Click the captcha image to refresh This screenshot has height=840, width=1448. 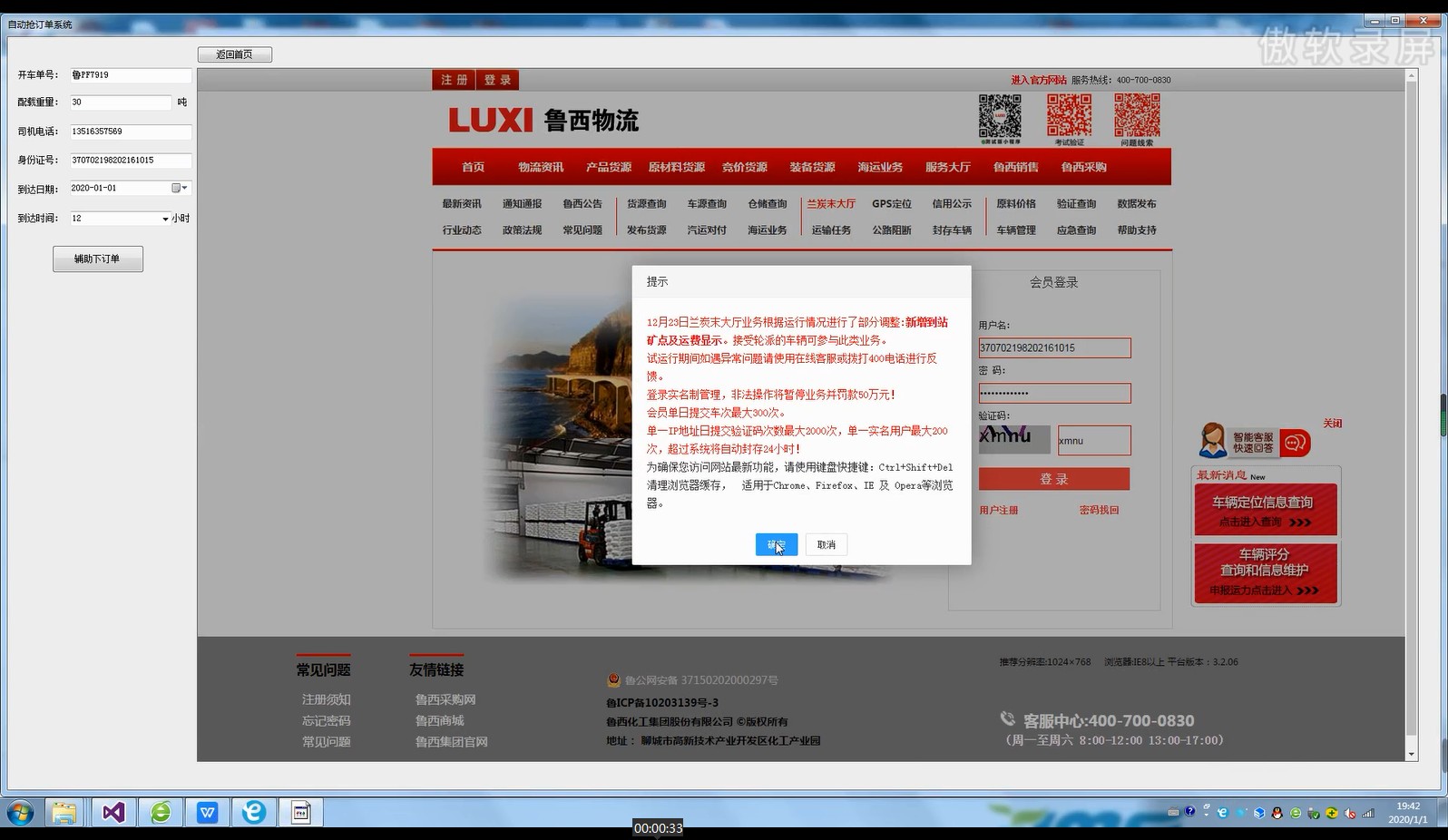pyautogui.click(x=1014, y=439)
